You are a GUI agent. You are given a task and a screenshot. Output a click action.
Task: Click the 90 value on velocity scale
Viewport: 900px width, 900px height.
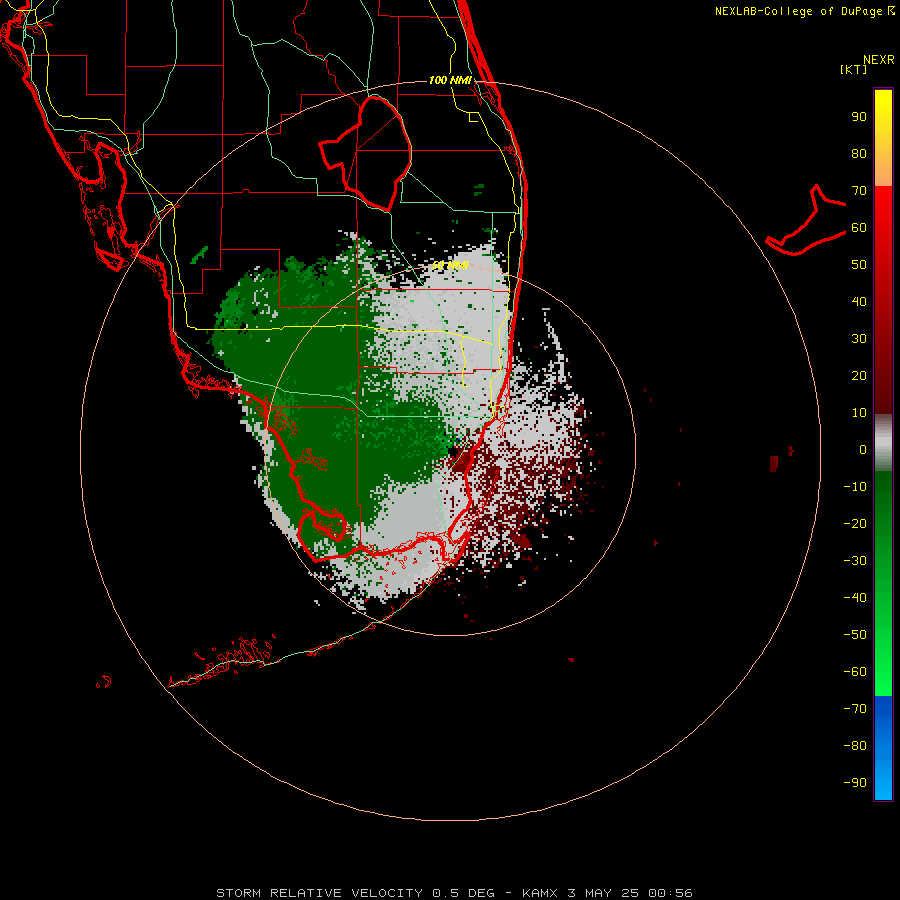click(859, 117)
